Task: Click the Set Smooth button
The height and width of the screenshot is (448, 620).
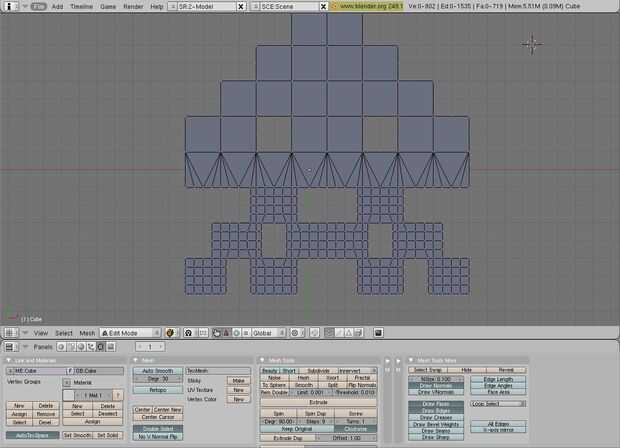Action: point(78,435)
